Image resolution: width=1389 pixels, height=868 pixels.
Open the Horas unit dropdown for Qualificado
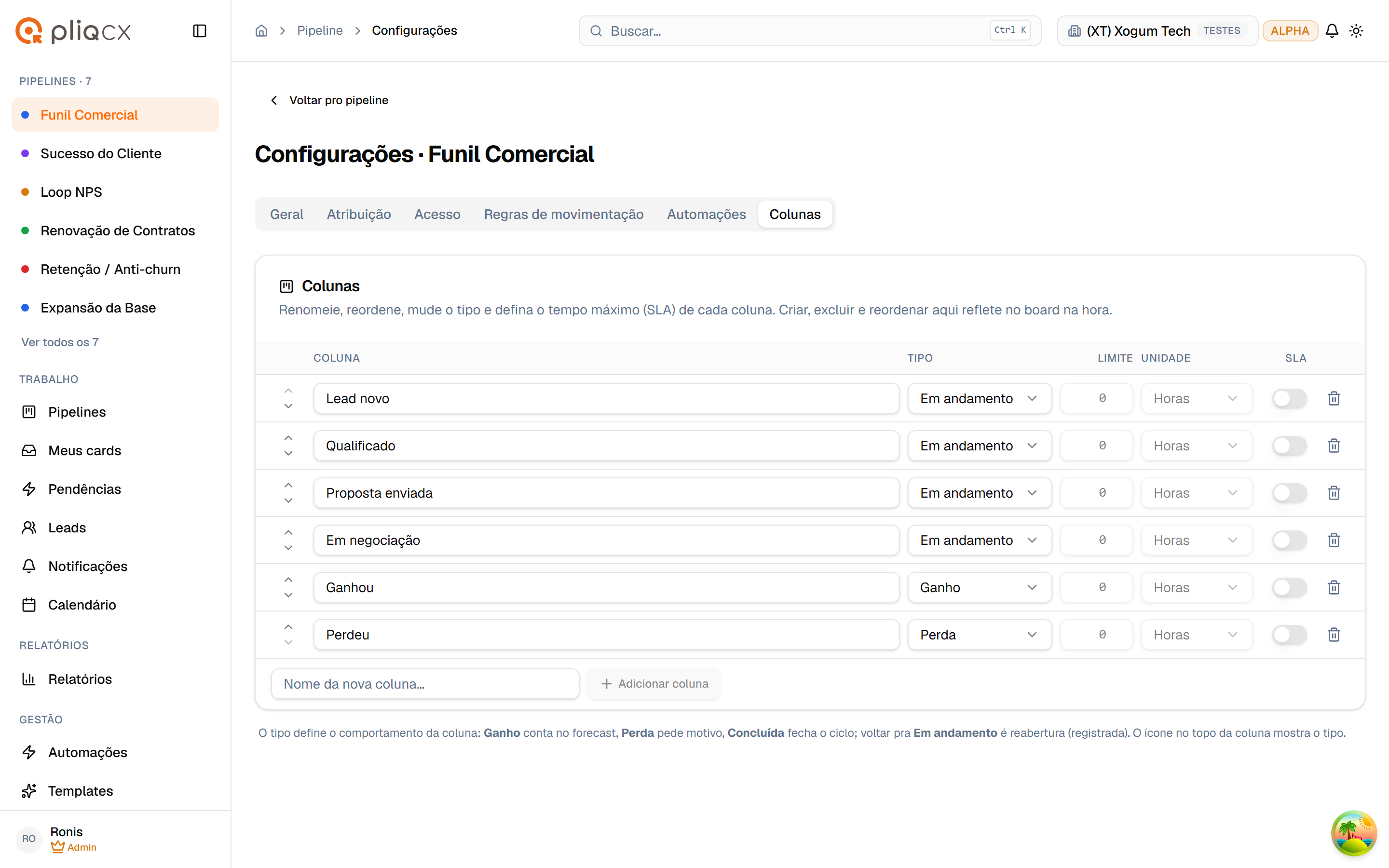1196,446
